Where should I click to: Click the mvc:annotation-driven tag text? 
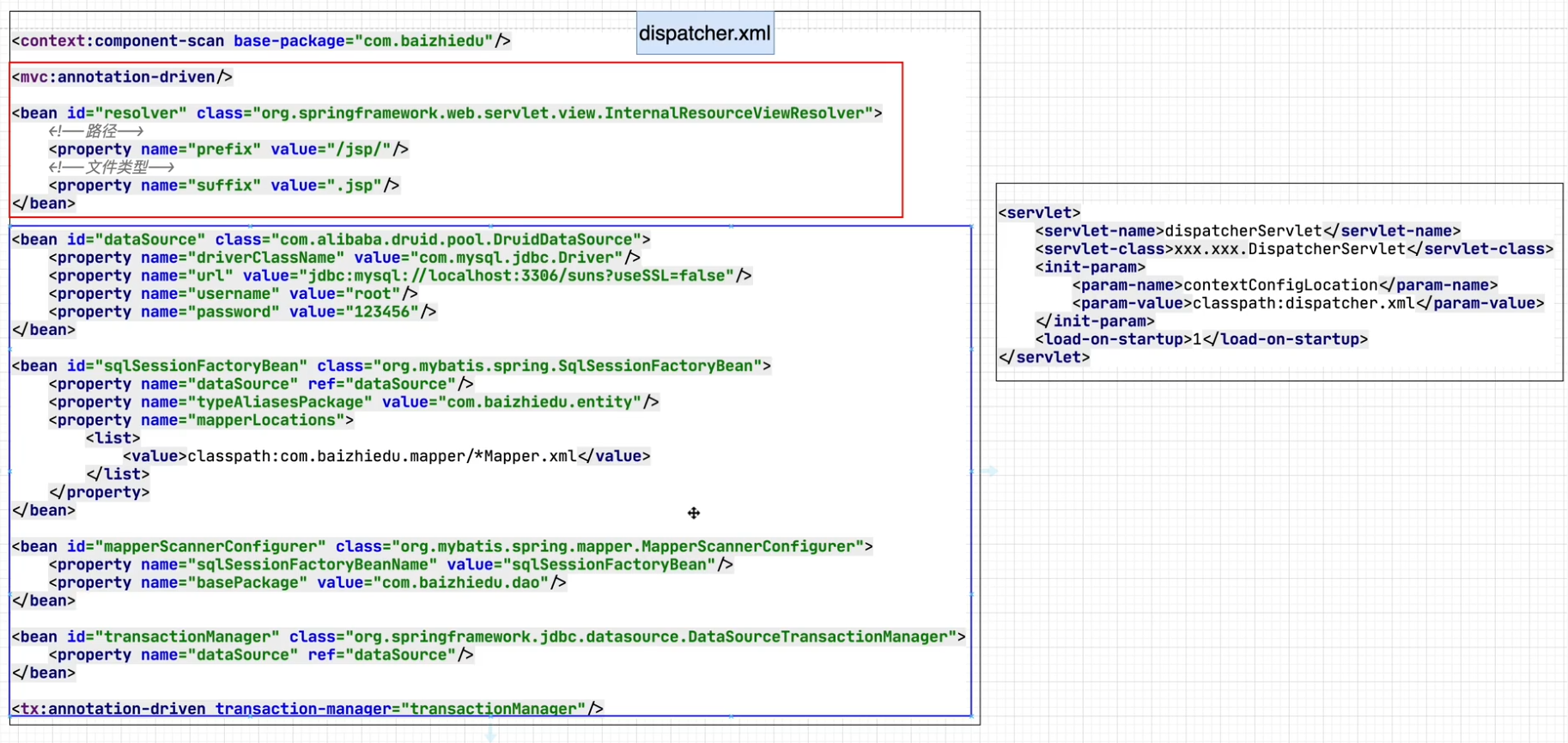122,77
